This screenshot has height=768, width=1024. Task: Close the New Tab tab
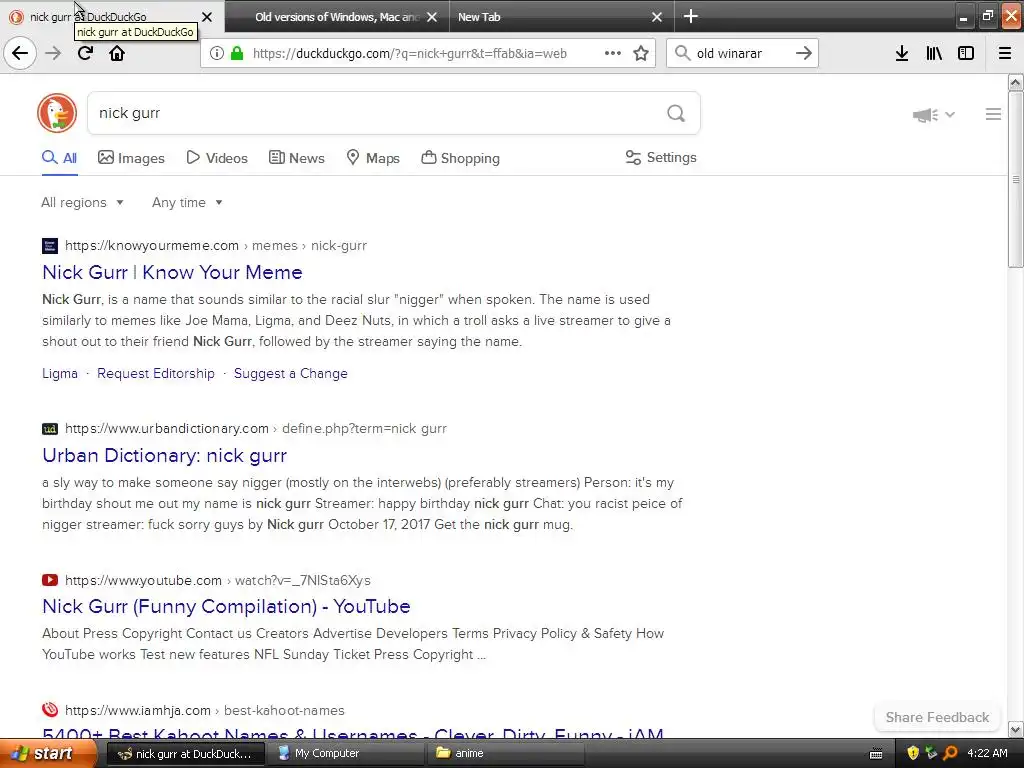tap(657, 17)
